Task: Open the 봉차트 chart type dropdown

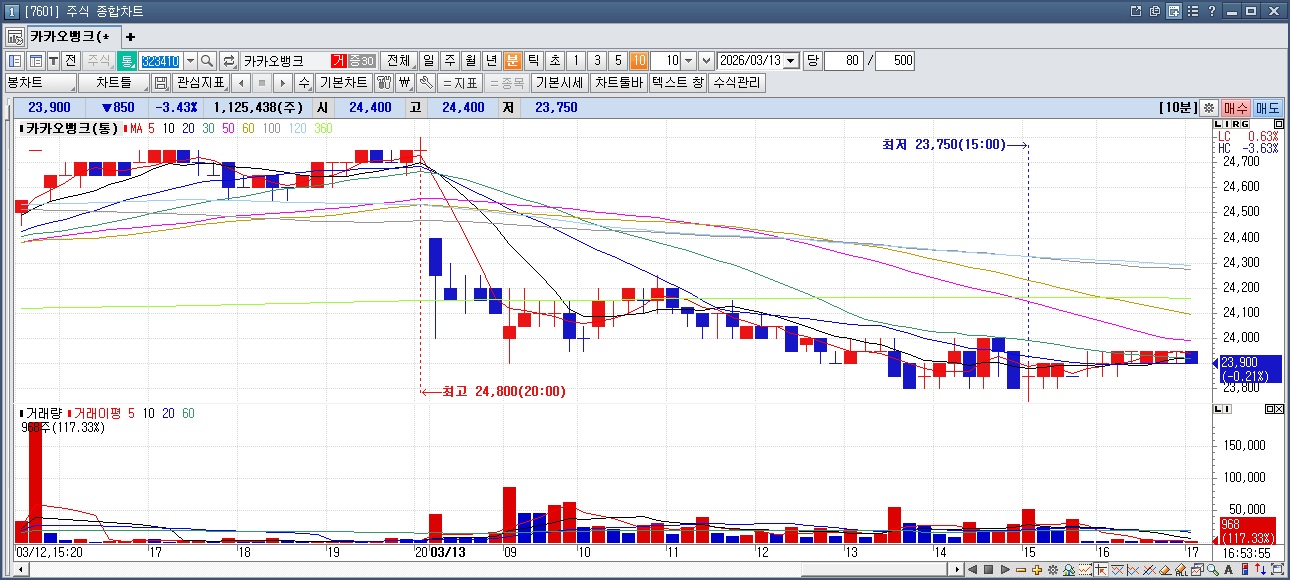Action: click(x=40, y=83)
